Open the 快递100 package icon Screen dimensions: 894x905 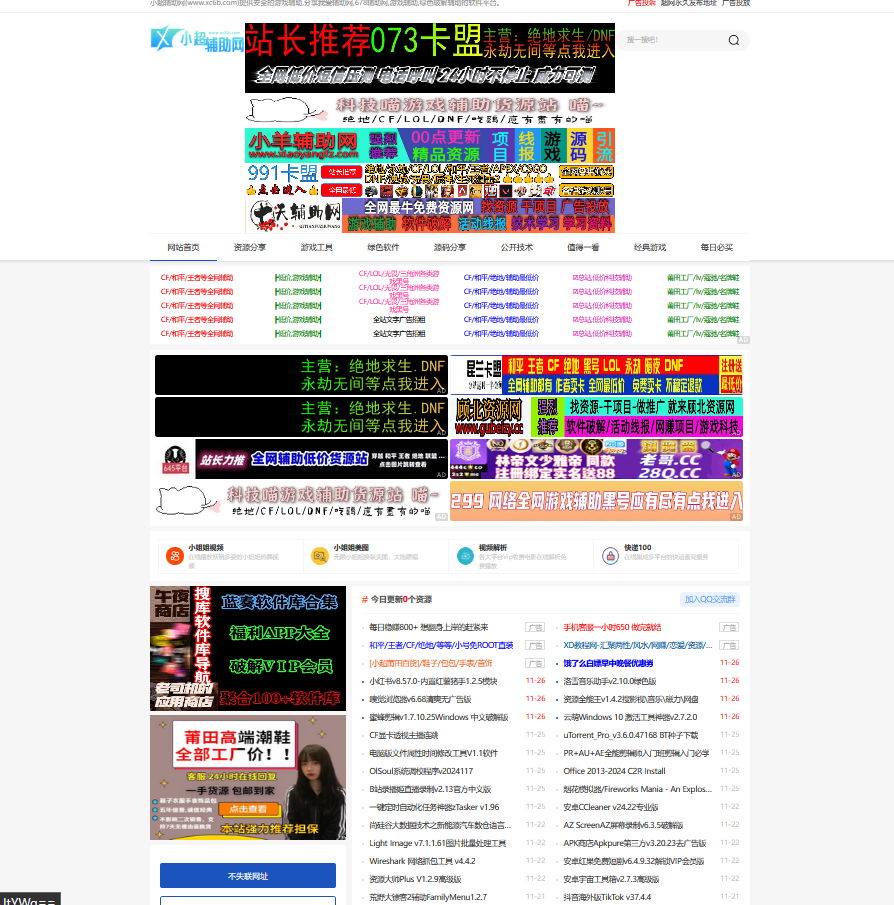coord(610,556)
